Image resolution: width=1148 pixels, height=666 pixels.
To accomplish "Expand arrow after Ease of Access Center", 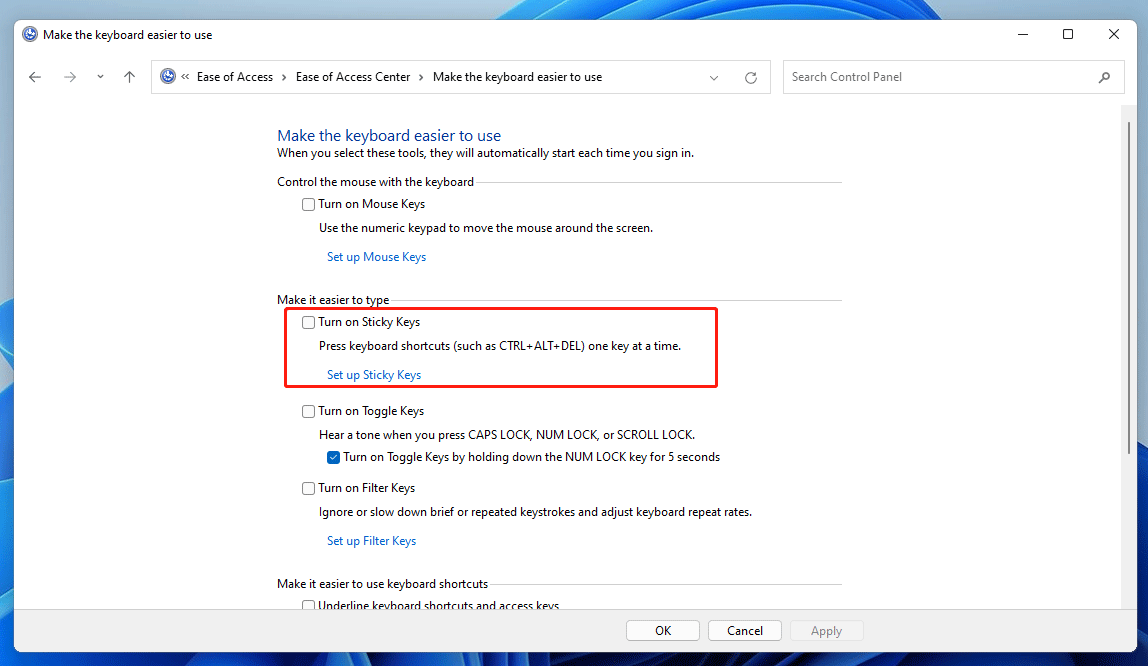I will [421, 77].
